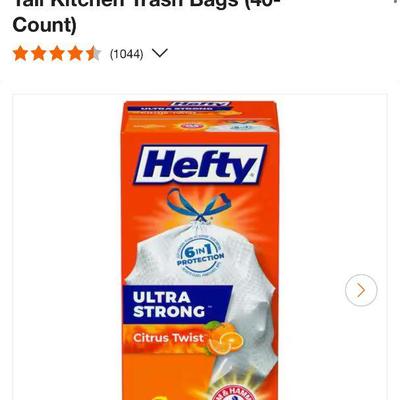This screenshot has width=400, height=400.
Task: Click the product title word Count)
Action: click(x=44, y=24)
